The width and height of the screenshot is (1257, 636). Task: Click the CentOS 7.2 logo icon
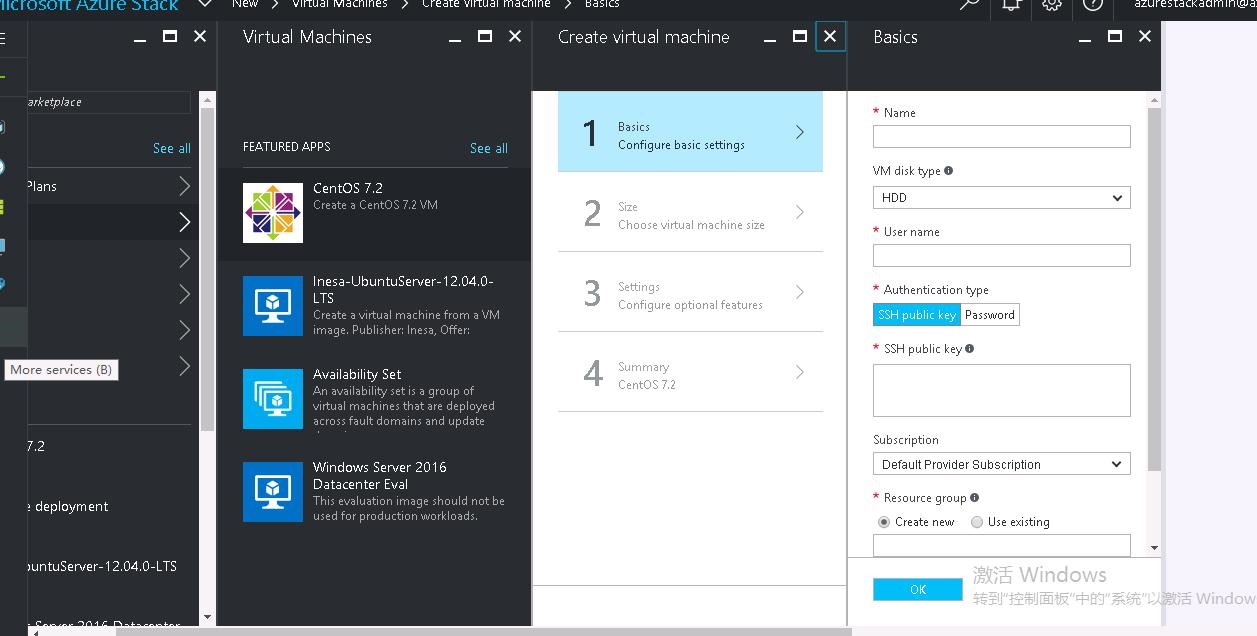pos(273,213)
